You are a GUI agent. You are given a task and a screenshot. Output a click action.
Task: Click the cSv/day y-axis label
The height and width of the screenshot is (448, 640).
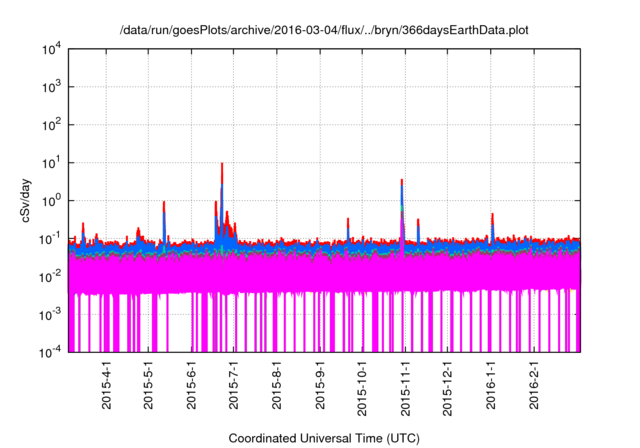pos(25,200)
